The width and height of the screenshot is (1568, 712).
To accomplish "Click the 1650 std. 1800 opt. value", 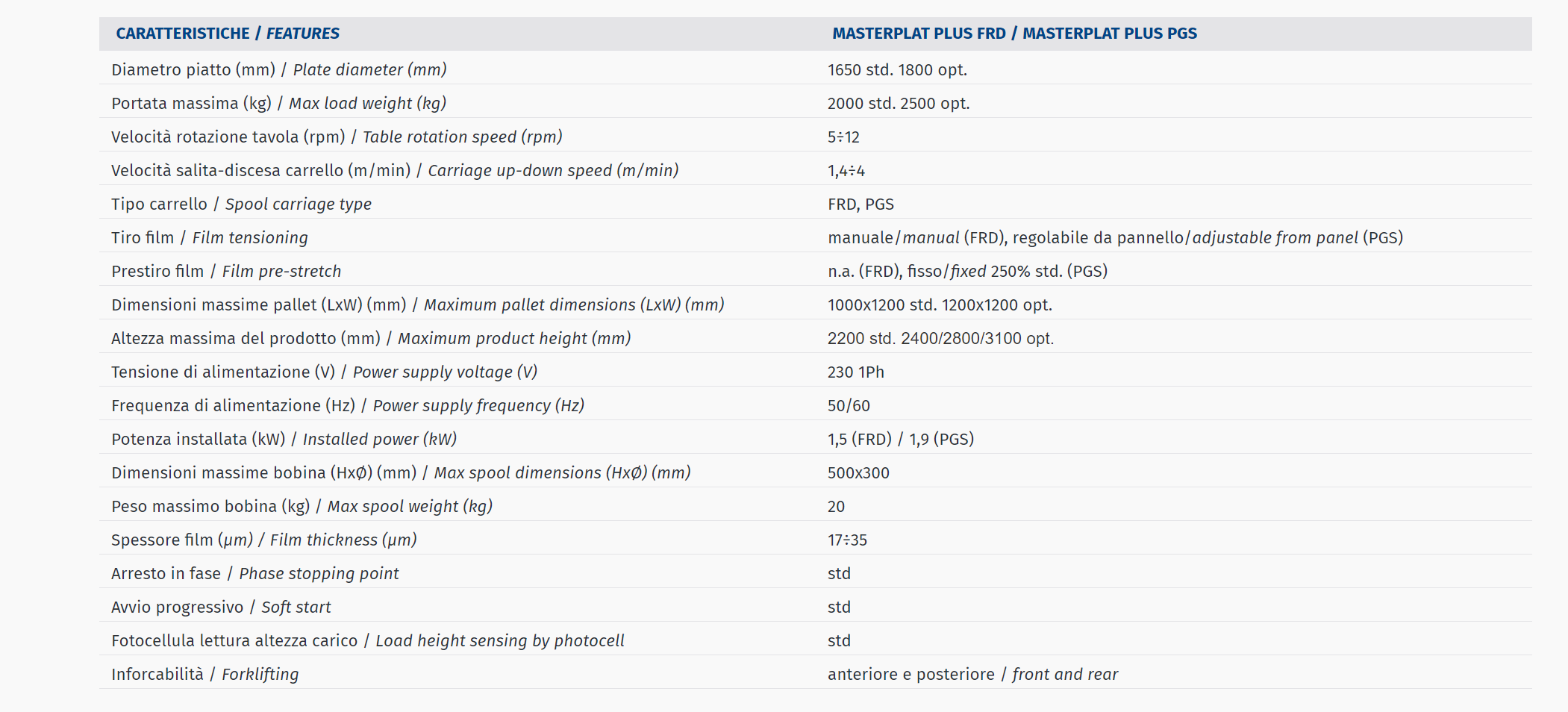I will pos(897,69).
